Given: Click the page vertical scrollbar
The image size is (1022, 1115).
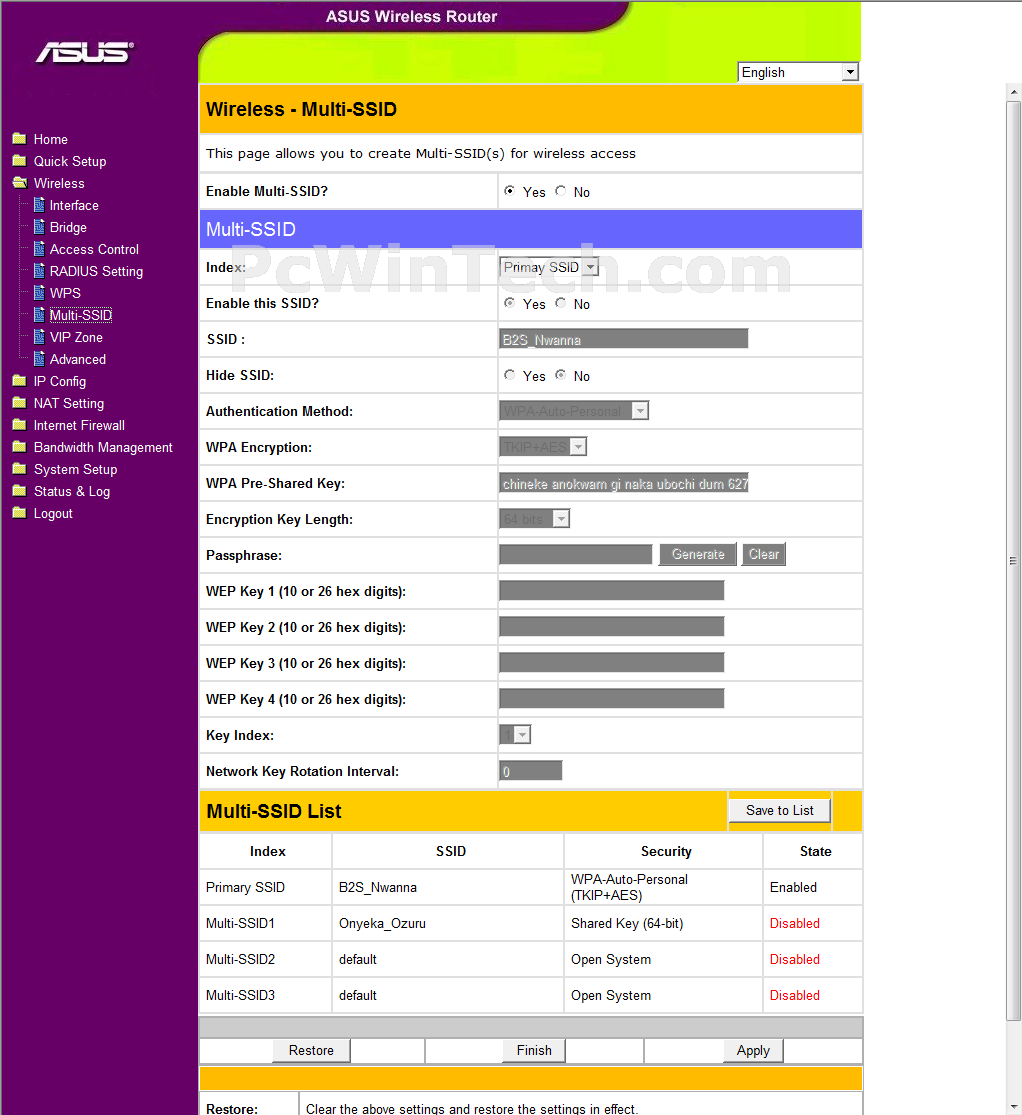Looking at the screenshot, I should [x=1013, y=561].
